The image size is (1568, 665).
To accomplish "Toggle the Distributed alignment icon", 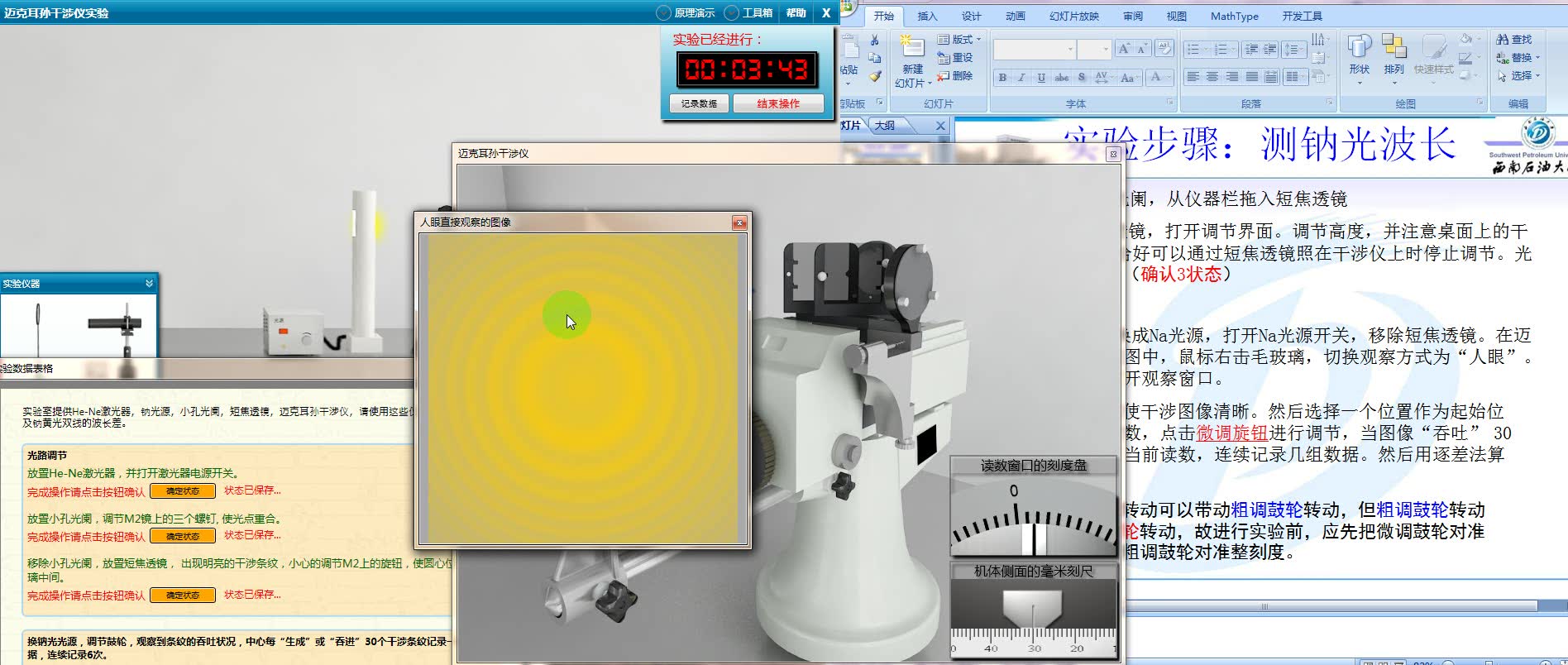I will (x=1272, y=77).
